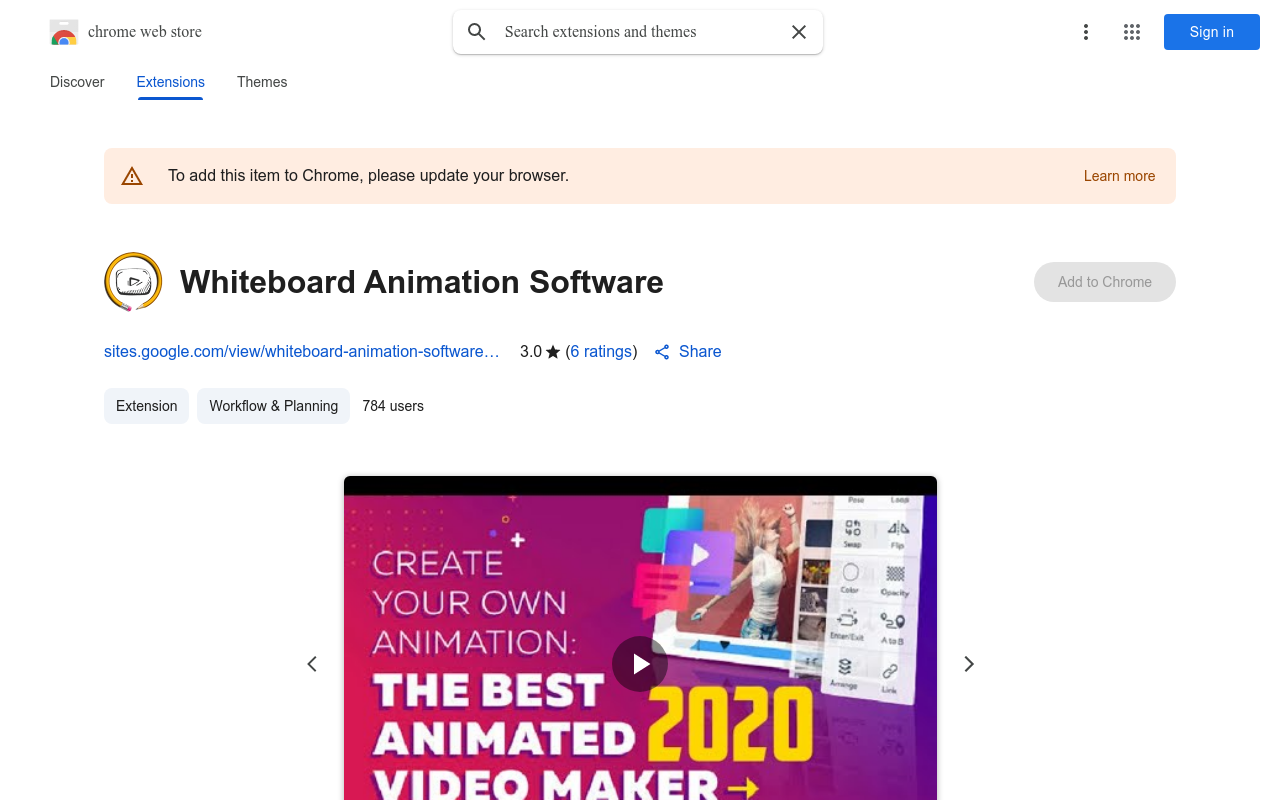Open the 6 ratings link
Image resolution: width=1280 pixels, height=800 pixels.
601,351
